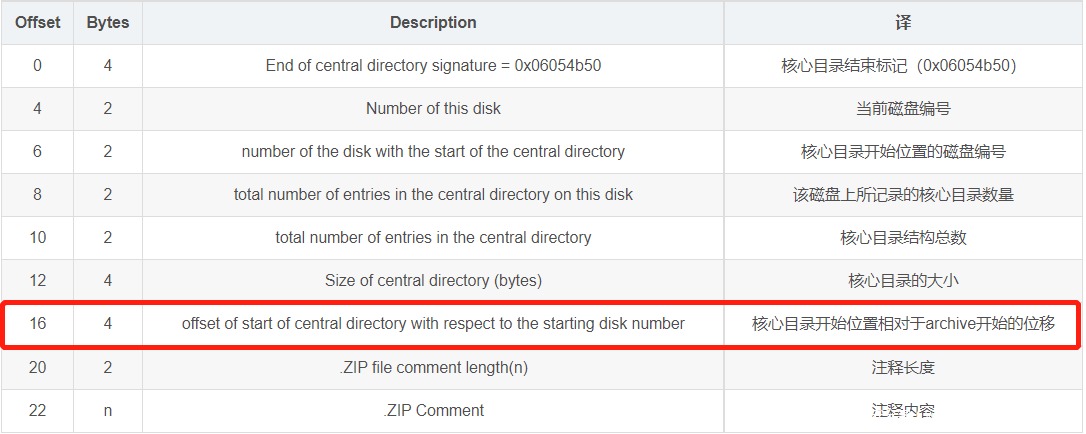Click the row about disk with start of central directory
The height and width of the screenshot is (434, 1086).
tap(433, 152)
